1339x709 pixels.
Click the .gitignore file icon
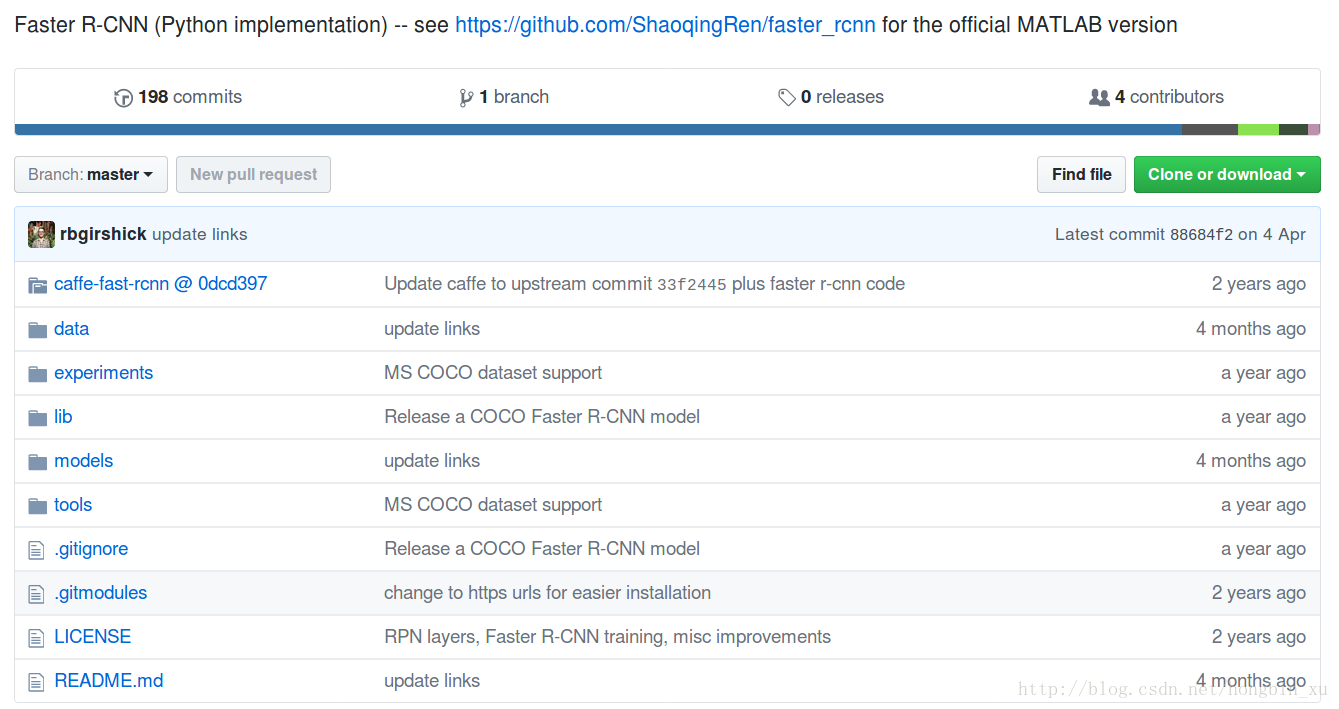(37, 549)
